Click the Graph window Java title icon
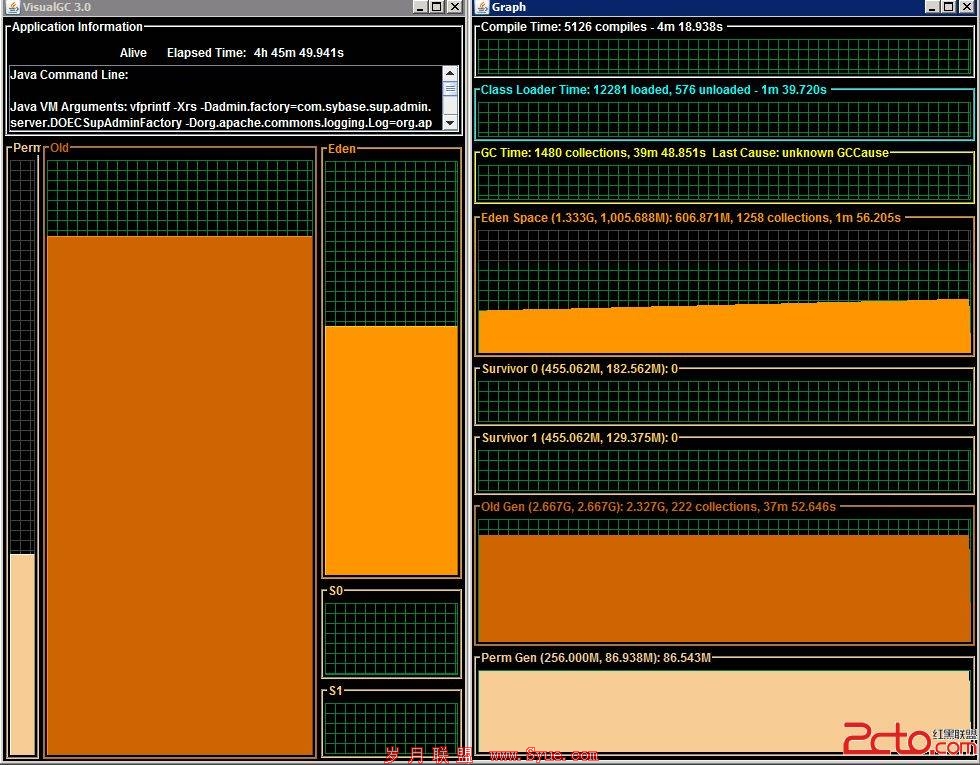 [482, 7]
